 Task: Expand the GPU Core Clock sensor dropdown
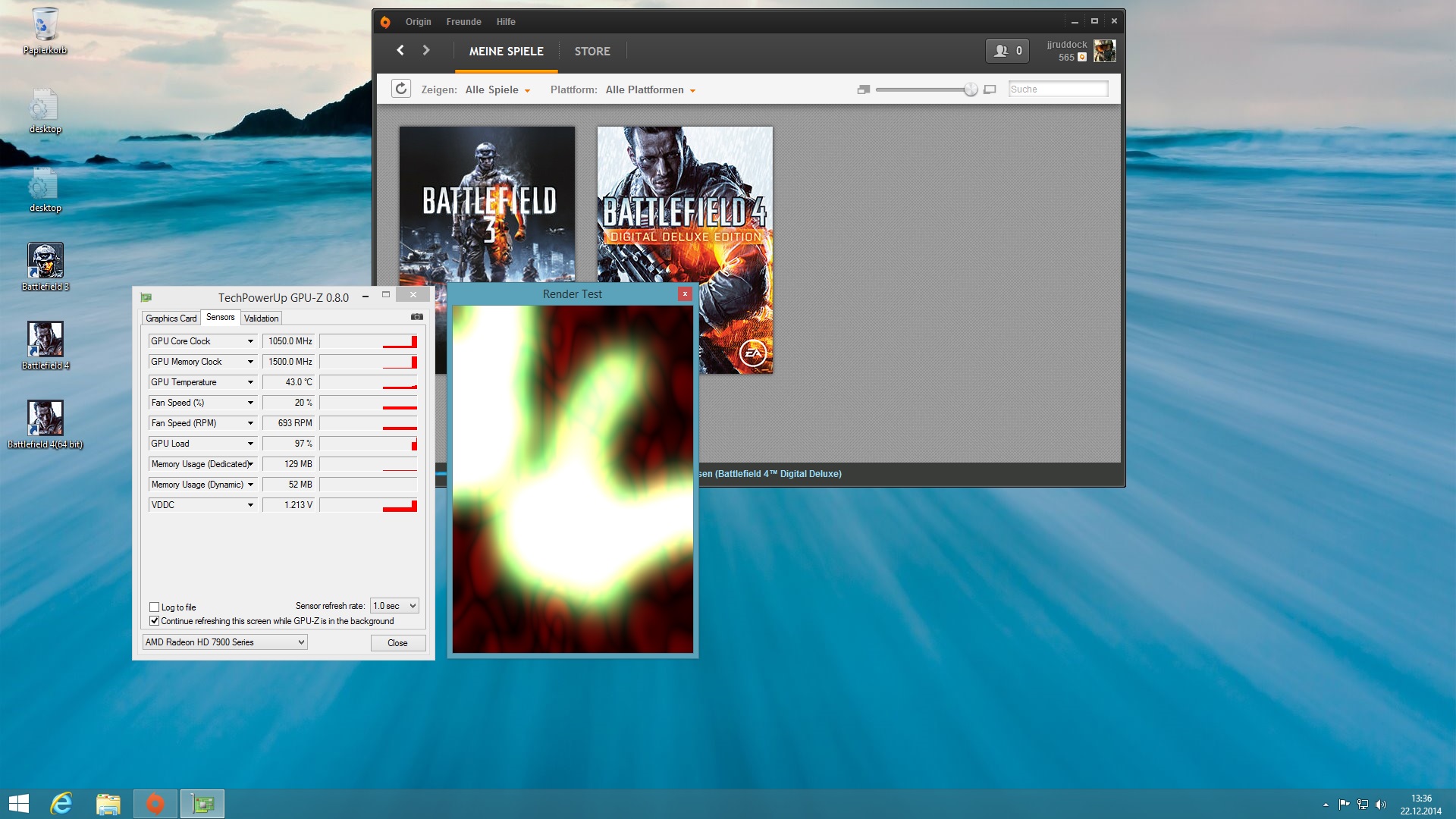click(250, 341)
